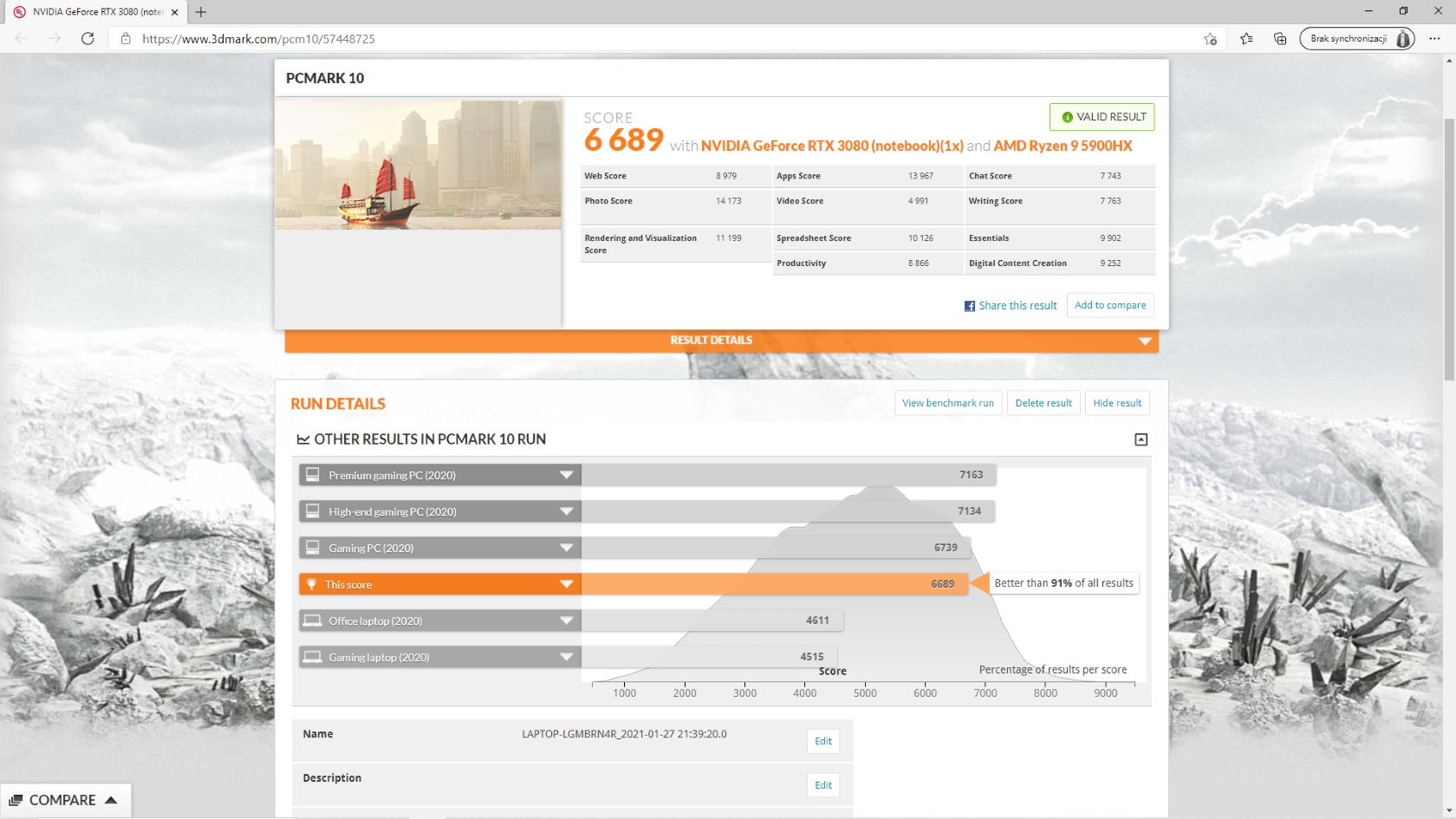Collapse the COMPARE panel at bottom left
This screenshot has width=1456, height=819.
110,799
